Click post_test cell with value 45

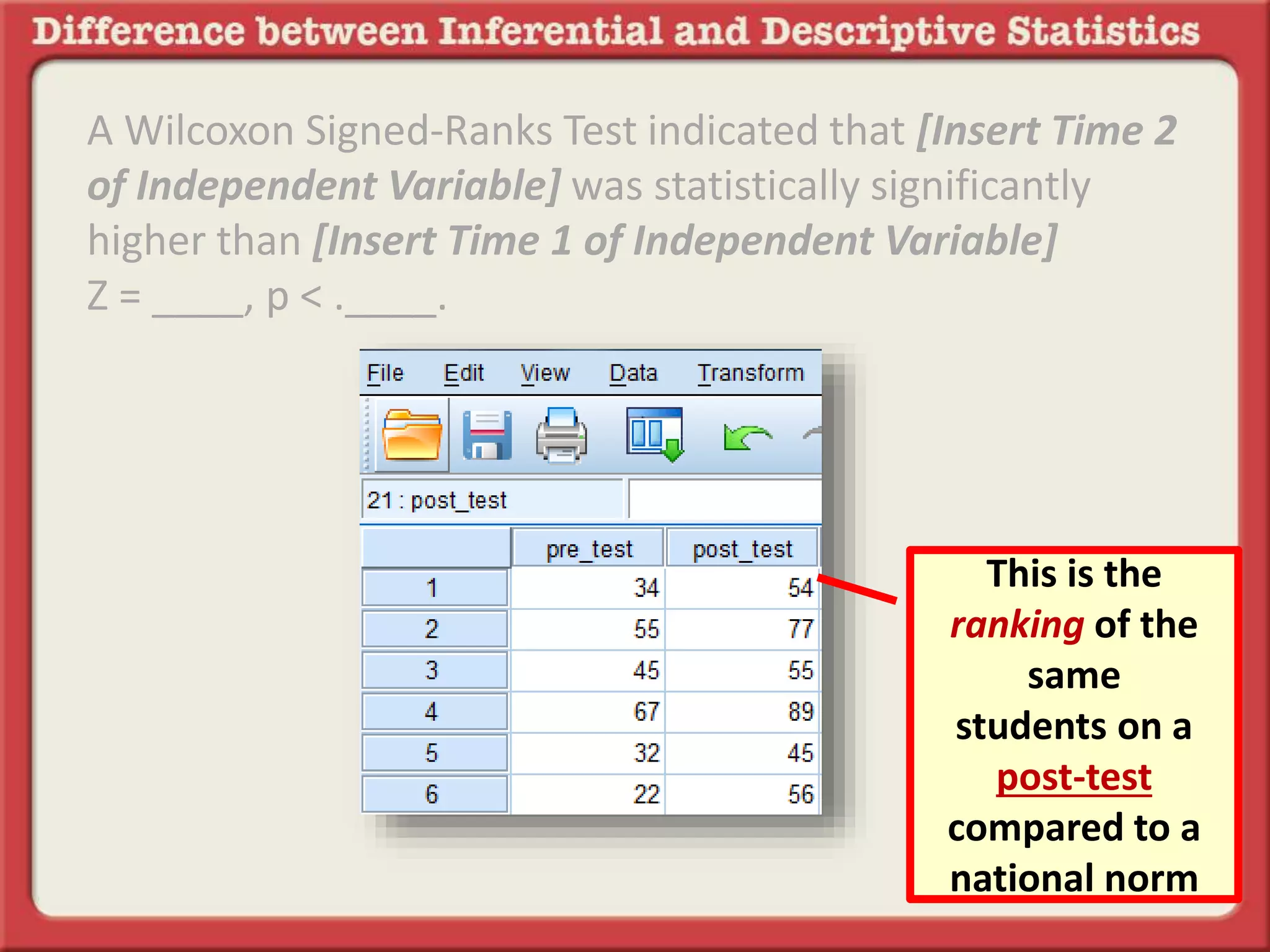(x=742, y=753)
